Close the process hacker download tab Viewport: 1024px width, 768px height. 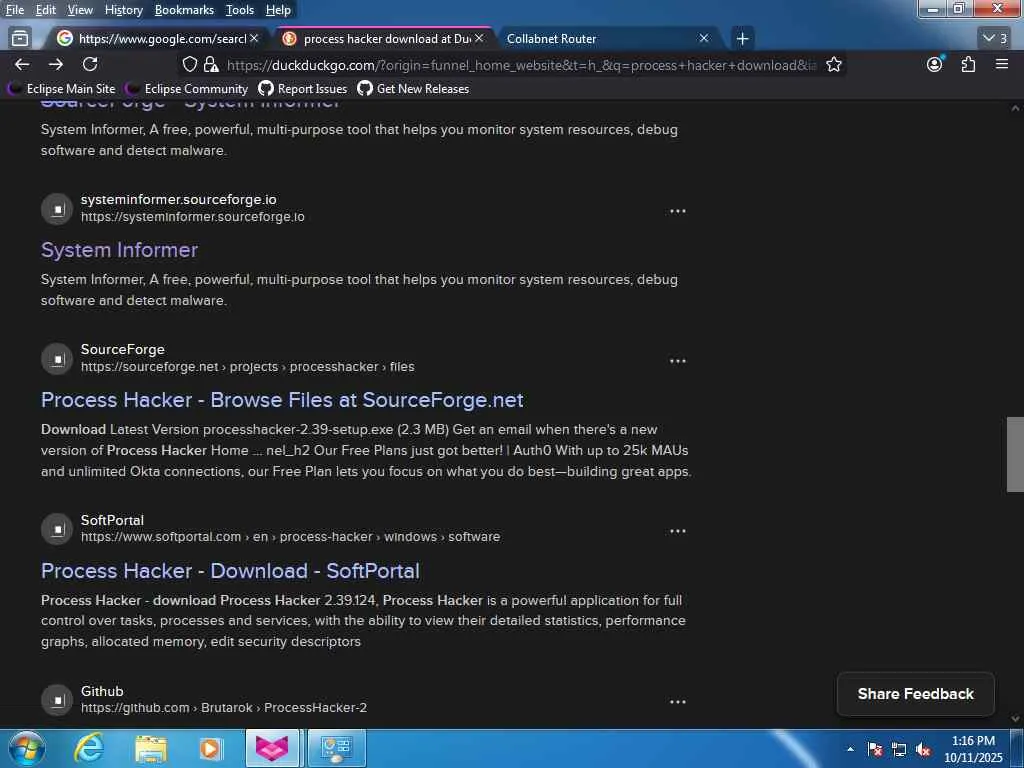click(x=479, y=39)
